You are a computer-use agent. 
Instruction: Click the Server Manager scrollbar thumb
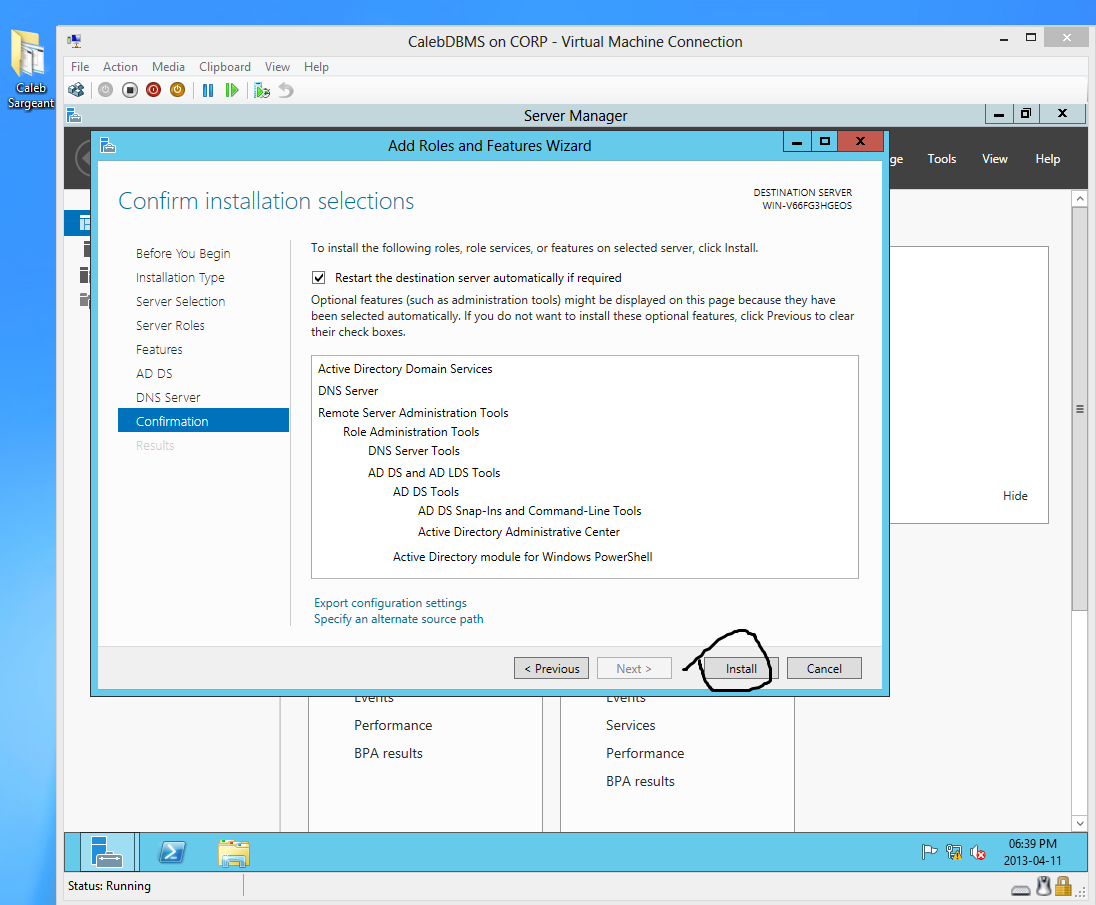1080,409
